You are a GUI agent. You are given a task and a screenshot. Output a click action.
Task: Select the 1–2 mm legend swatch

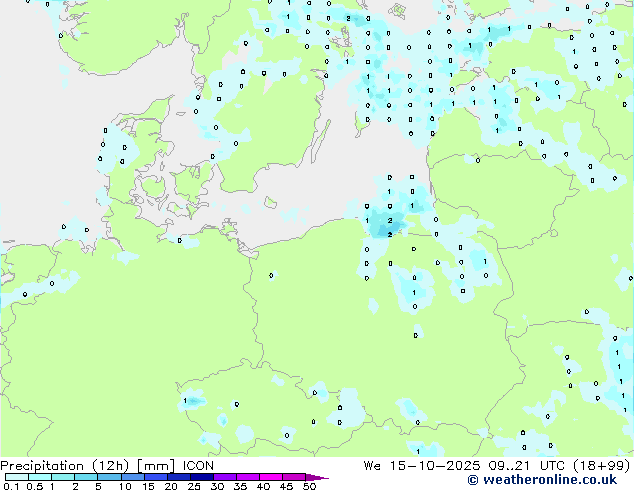(x=63, y=477)
